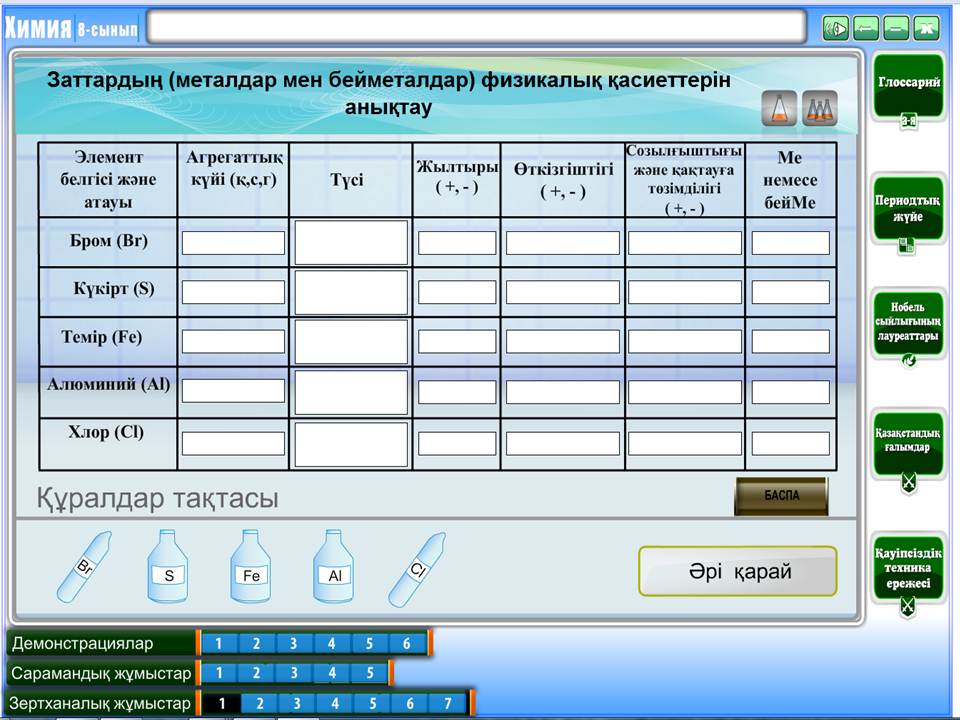Click Күкірт colour (Түсі) field
Screen dimensions: 960x720
pyautogui.click(x=351, y=293)
